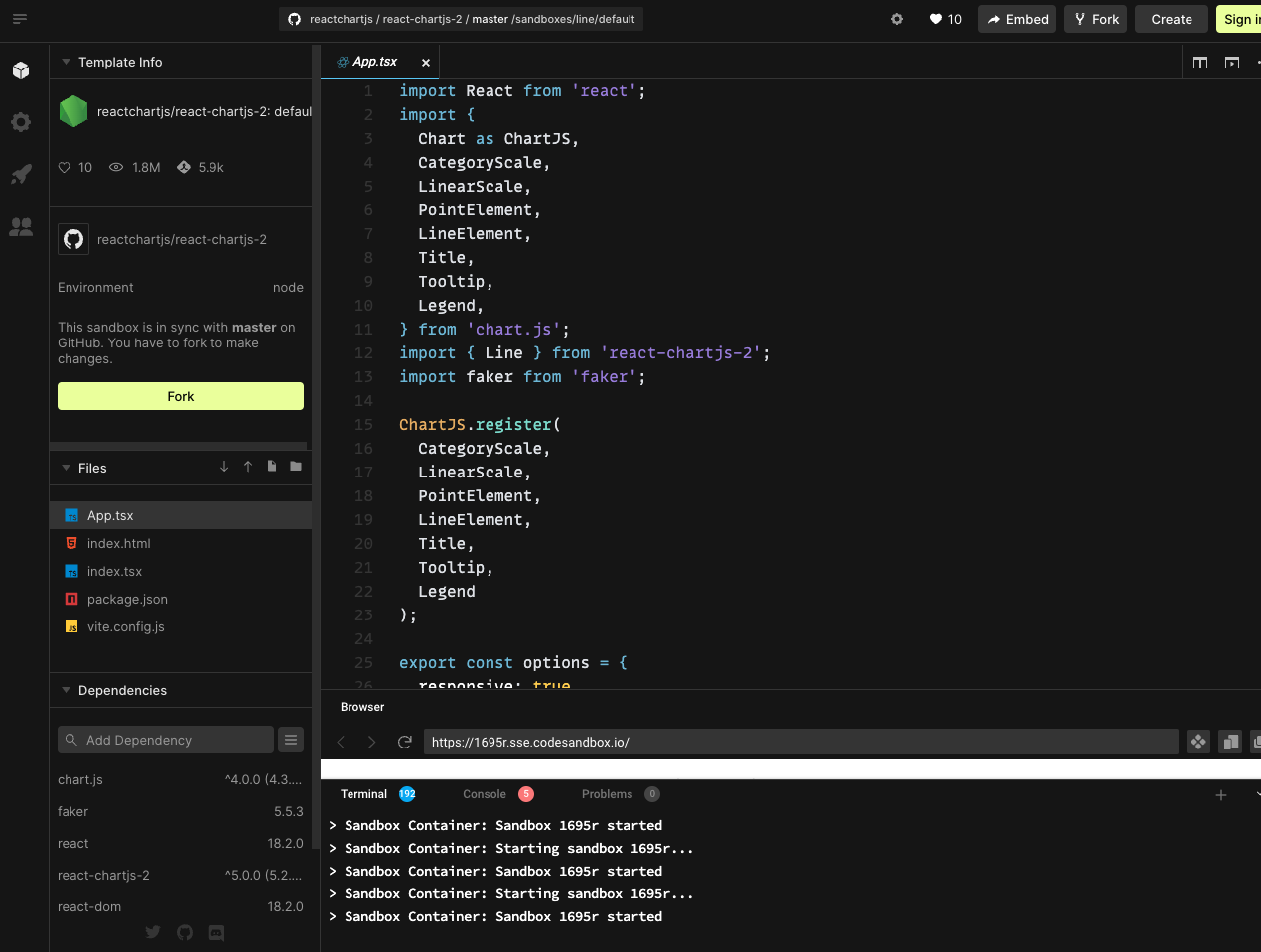Screen dimensions: 1261x952
Task: Switch to the Console tab
Action: point(498,794)
